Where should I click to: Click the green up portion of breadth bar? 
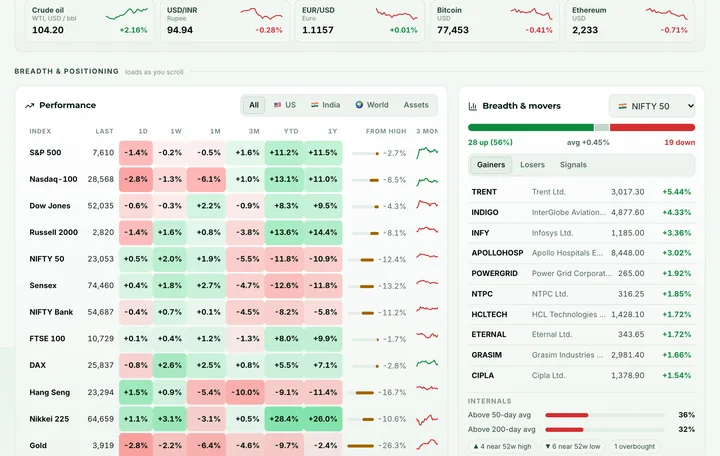(x=531, y=128)
